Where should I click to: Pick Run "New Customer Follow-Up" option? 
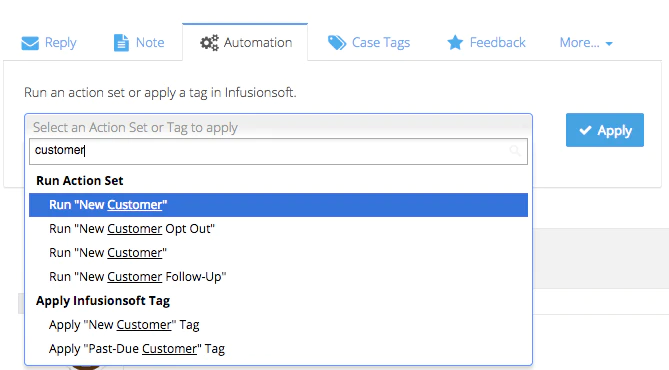click(278, 277)
